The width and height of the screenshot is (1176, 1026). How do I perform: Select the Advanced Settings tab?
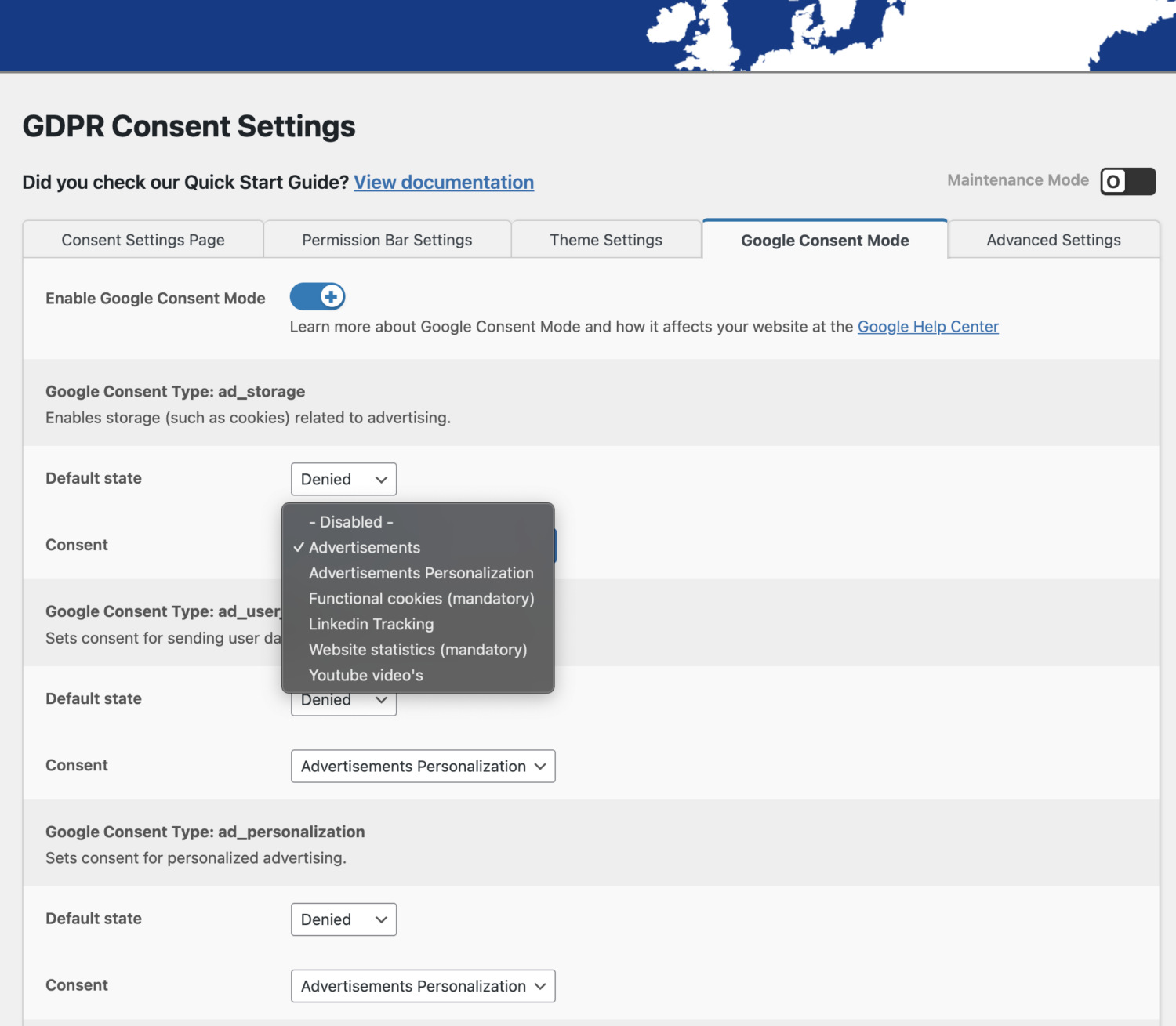(x=1053, y=239)
